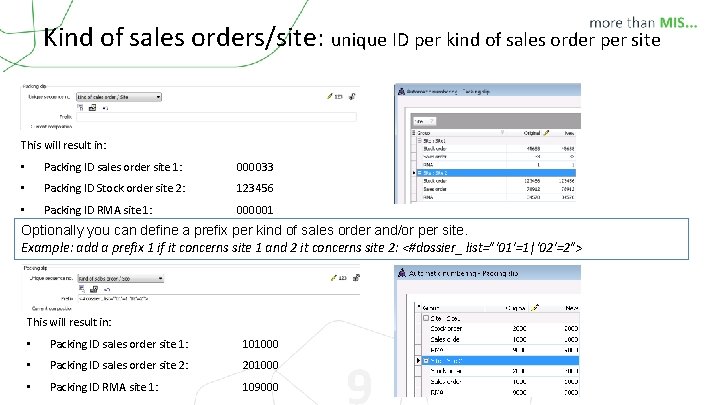Click New column header in grid showing RMA 9000
720x405 pixels.
[572, 308]
